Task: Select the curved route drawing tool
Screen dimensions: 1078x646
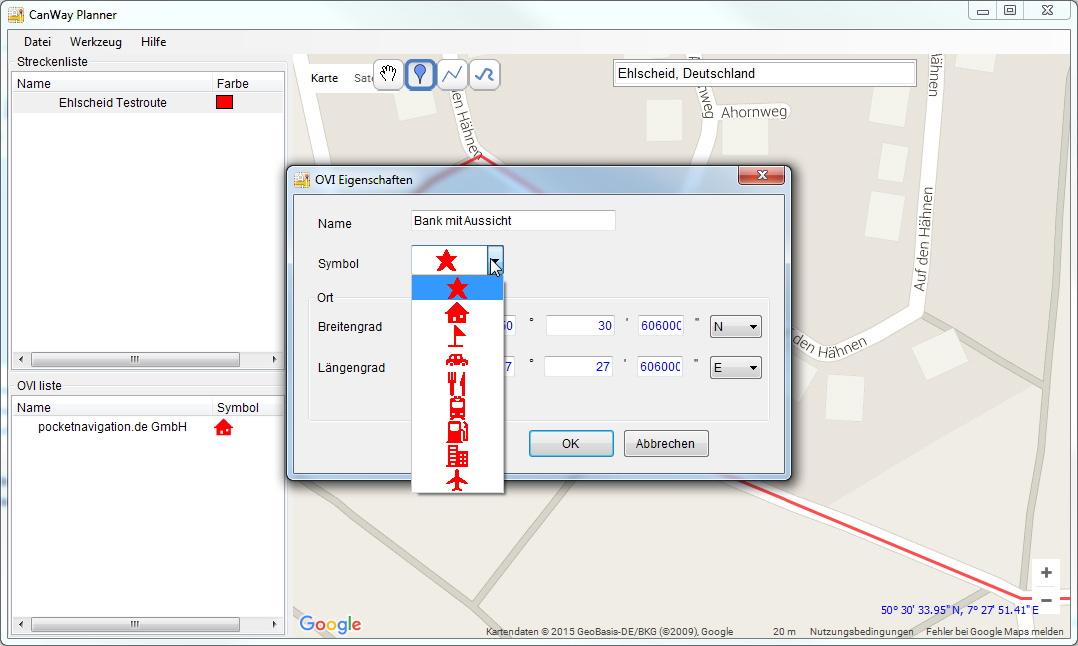Action: [485, 75]
